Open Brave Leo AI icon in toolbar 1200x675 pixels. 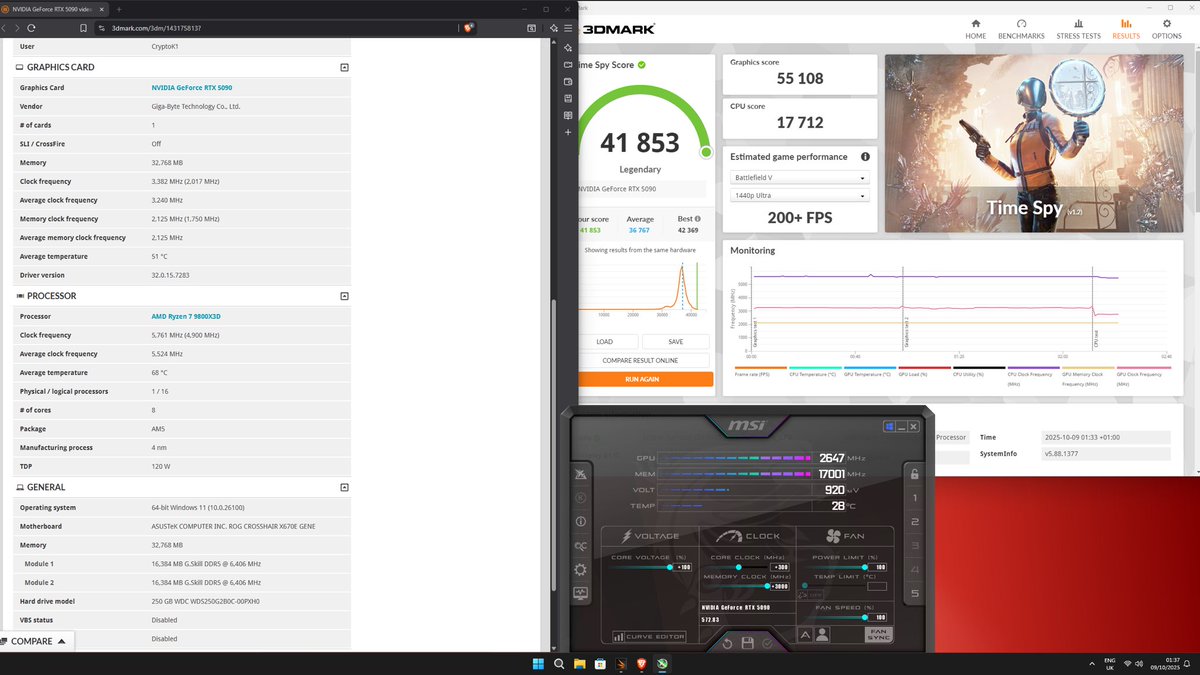(553, 28)
